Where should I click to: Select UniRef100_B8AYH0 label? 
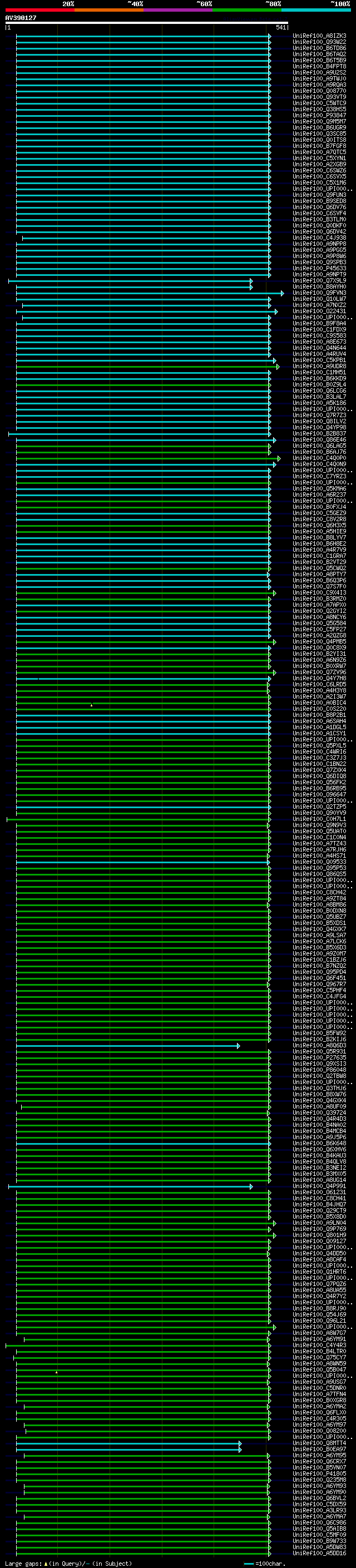[x=319, y=286]
